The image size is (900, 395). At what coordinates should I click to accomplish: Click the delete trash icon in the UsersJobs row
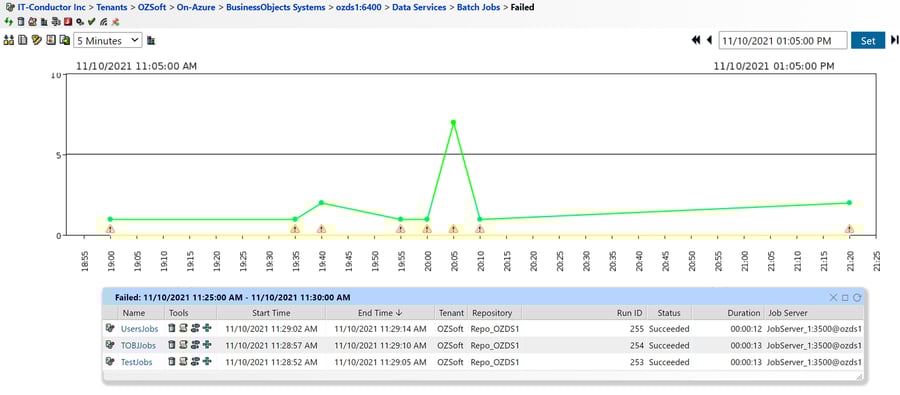click(172, 329)
